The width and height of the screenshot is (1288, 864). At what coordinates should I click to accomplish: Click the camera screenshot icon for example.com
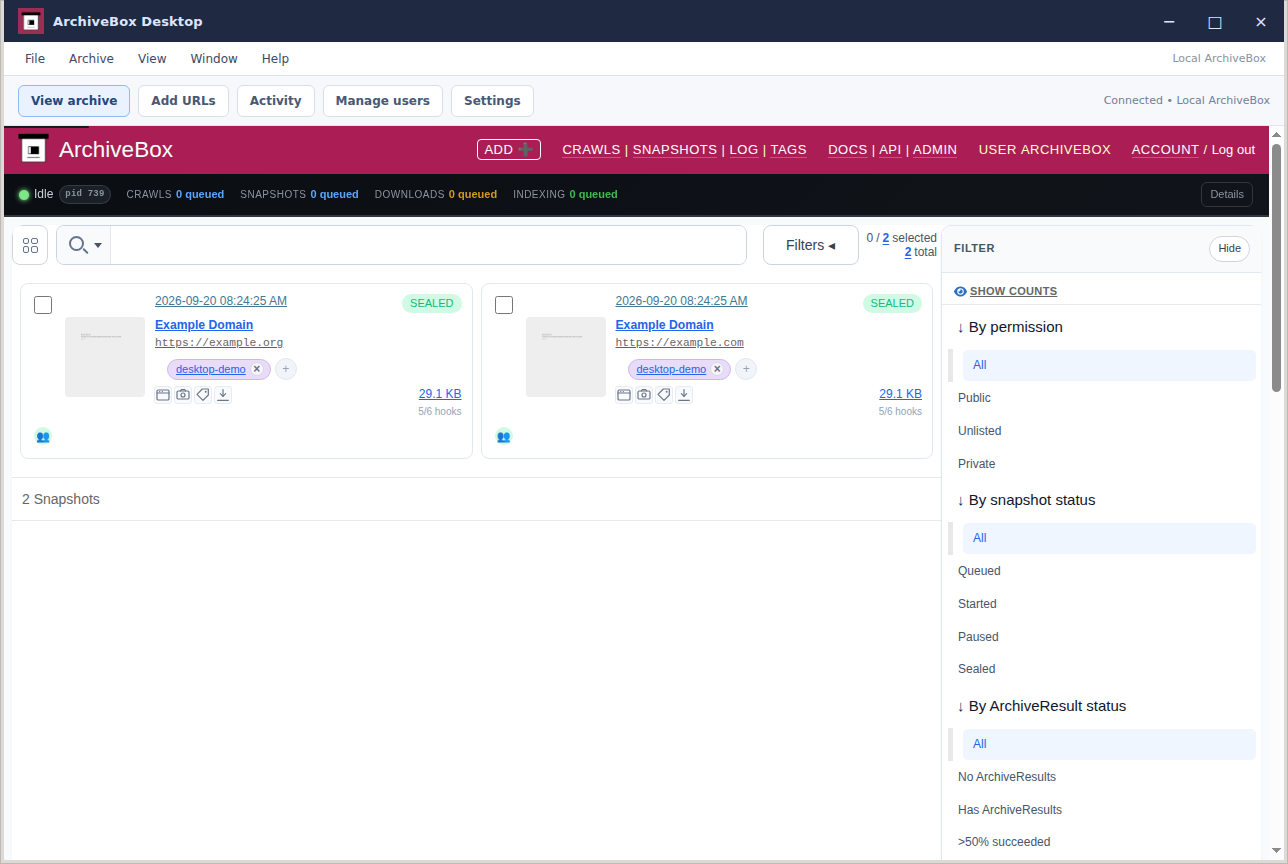(644, 395)
